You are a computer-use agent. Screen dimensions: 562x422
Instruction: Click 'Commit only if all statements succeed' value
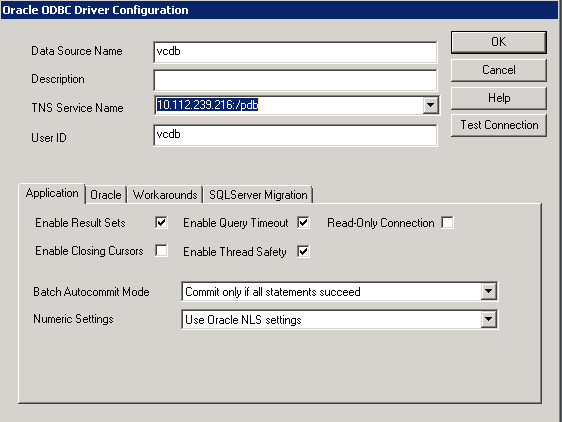(x=273, y=292)
